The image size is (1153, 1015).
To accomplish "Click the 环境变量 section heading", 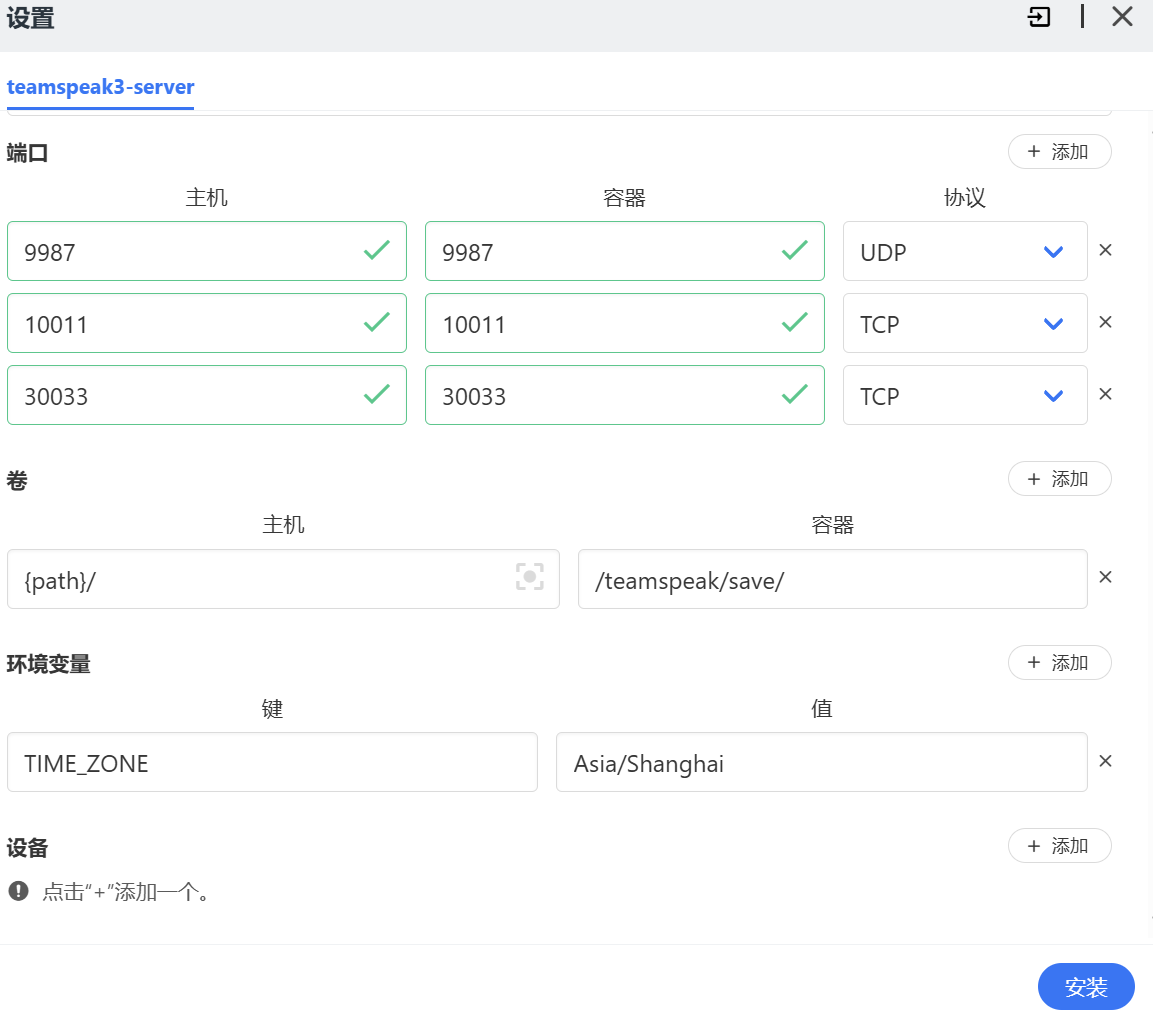I will 49,664.
